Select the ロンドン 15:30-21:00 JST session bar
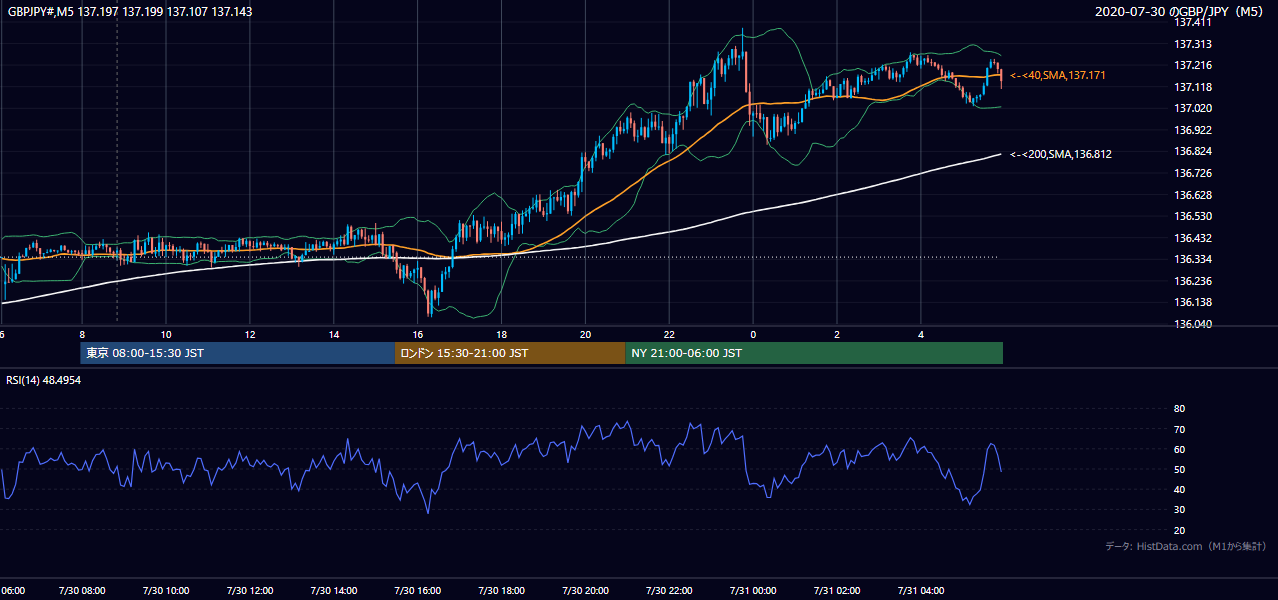Viewport: 1278px width, 600px height. (510, 353)
